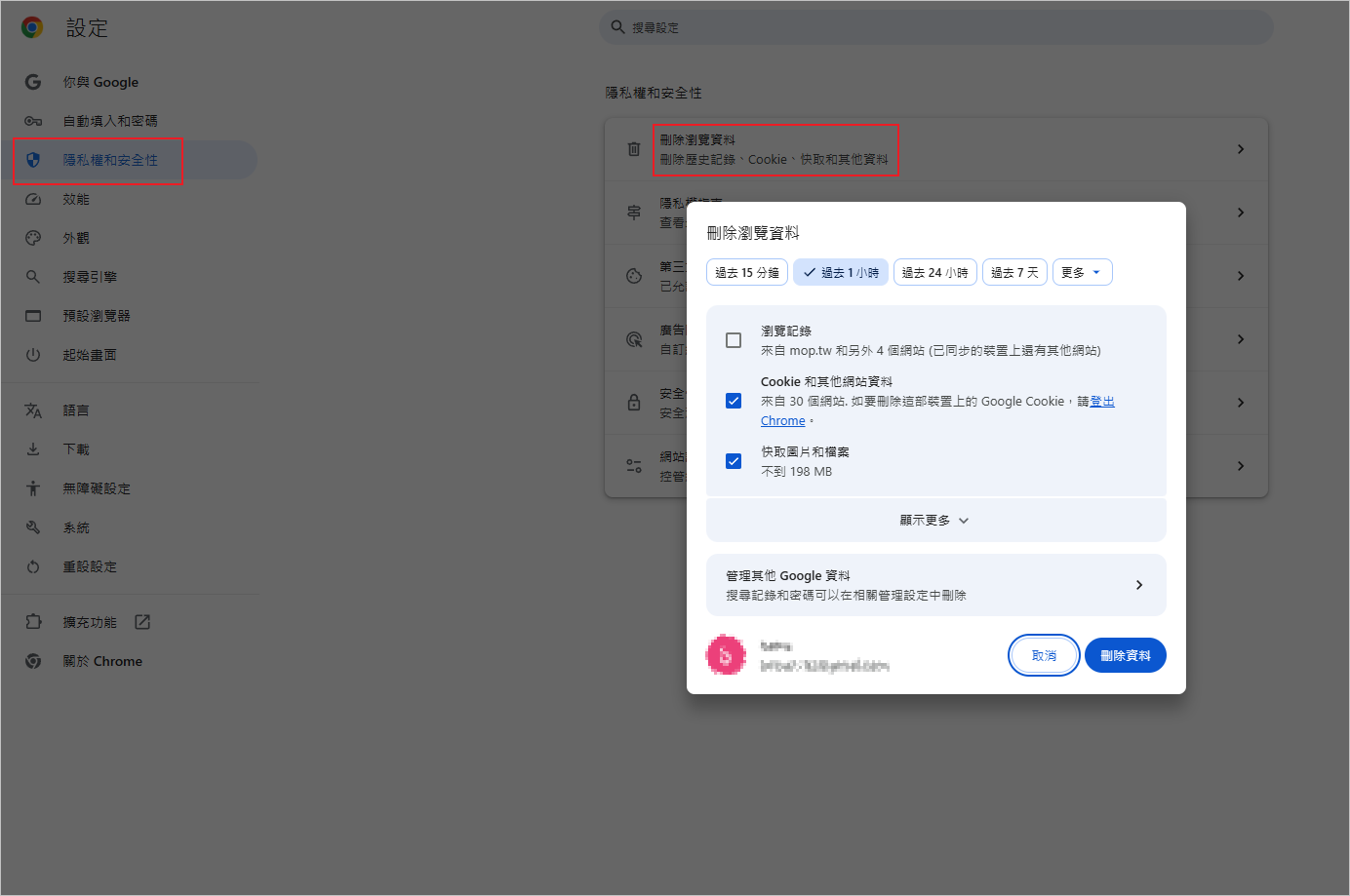
Task: Click the 取消 button
Action: [1044, 655]
